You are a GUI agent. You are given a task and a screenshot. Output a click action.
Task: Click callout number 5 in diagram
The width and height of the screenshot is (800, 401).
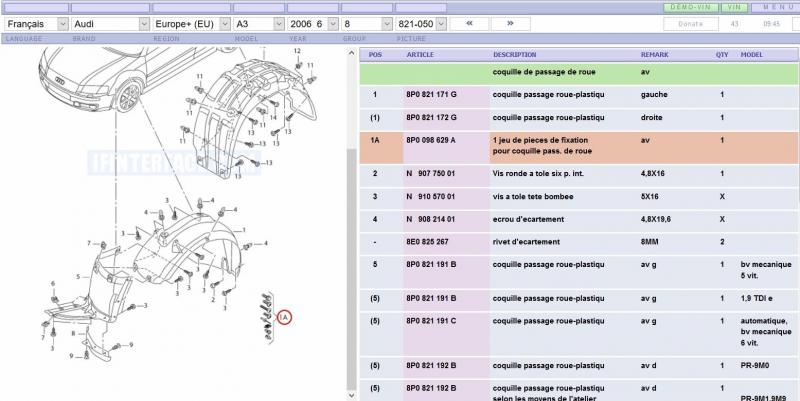[78, 277]
